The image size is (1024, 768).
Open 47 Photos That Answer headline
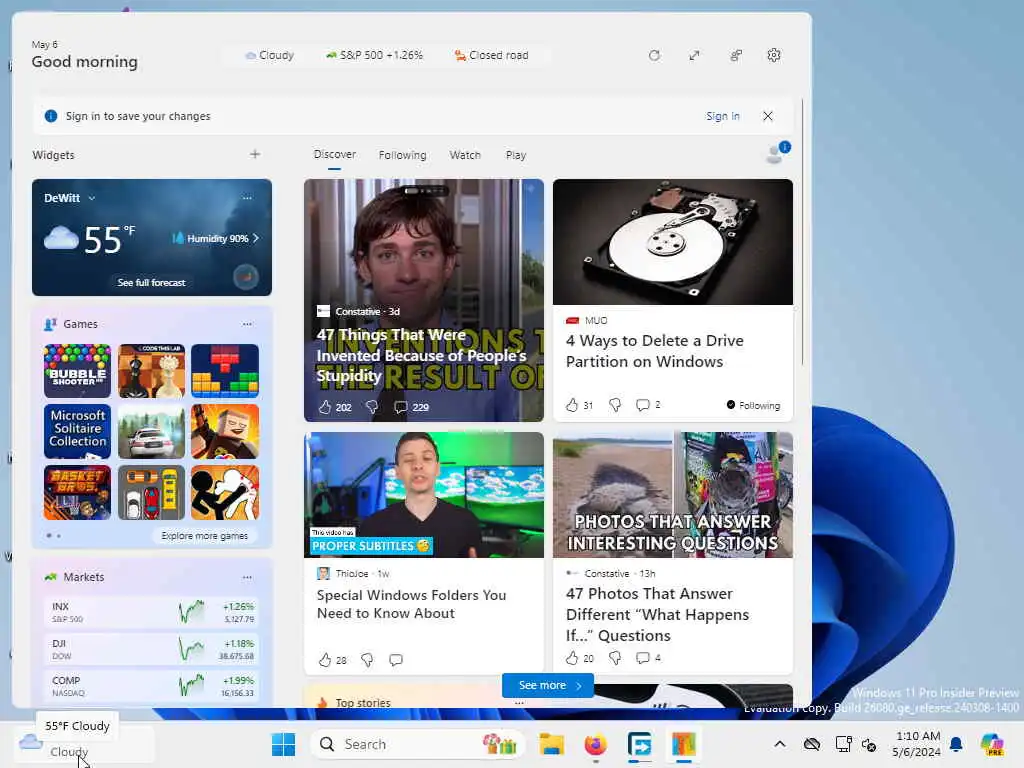[x=658, y=614]
